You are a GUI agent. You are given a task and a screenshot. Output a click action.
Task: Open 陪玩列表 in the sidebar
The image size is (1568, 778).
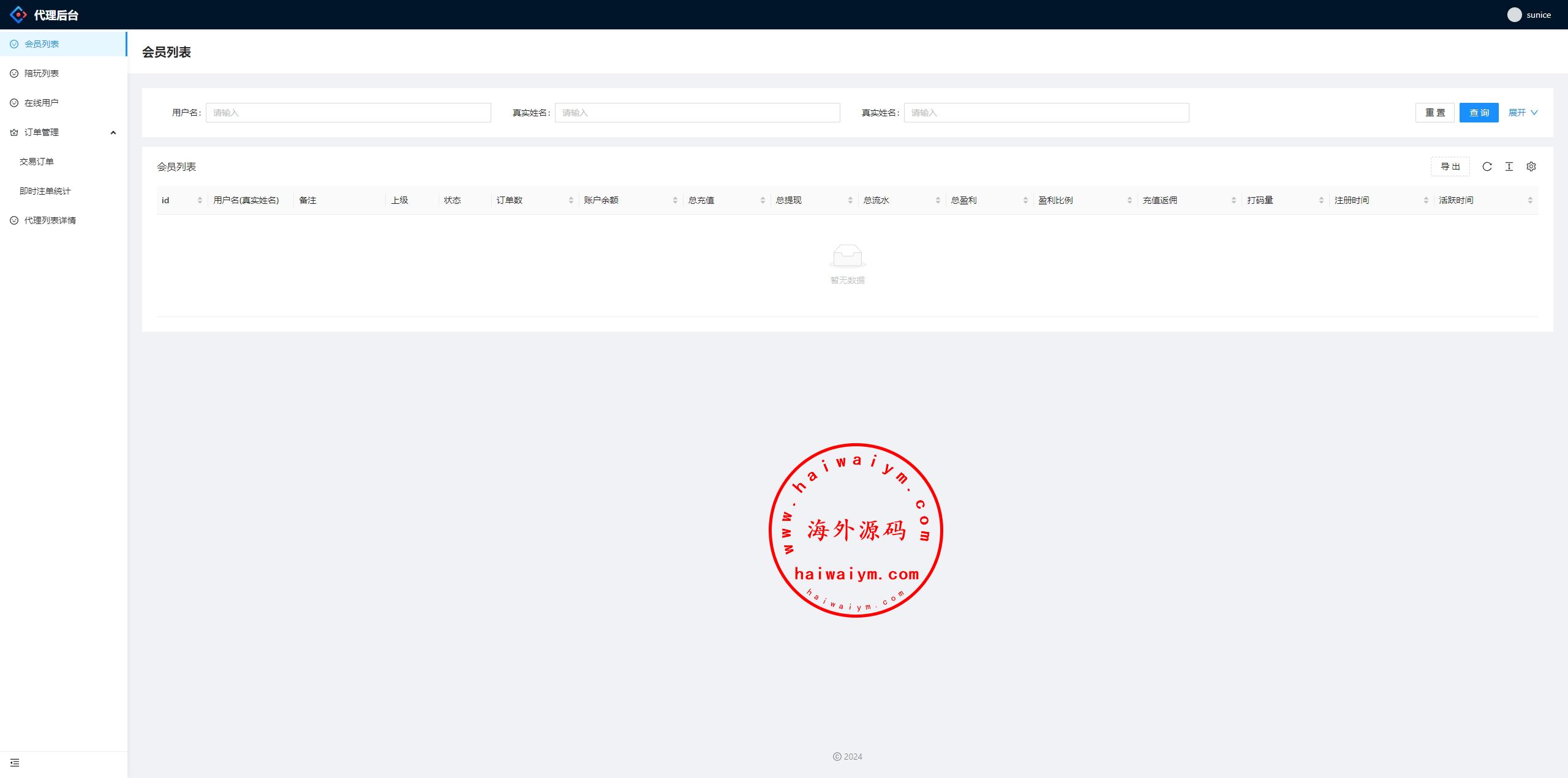click(x=42, y=73)
